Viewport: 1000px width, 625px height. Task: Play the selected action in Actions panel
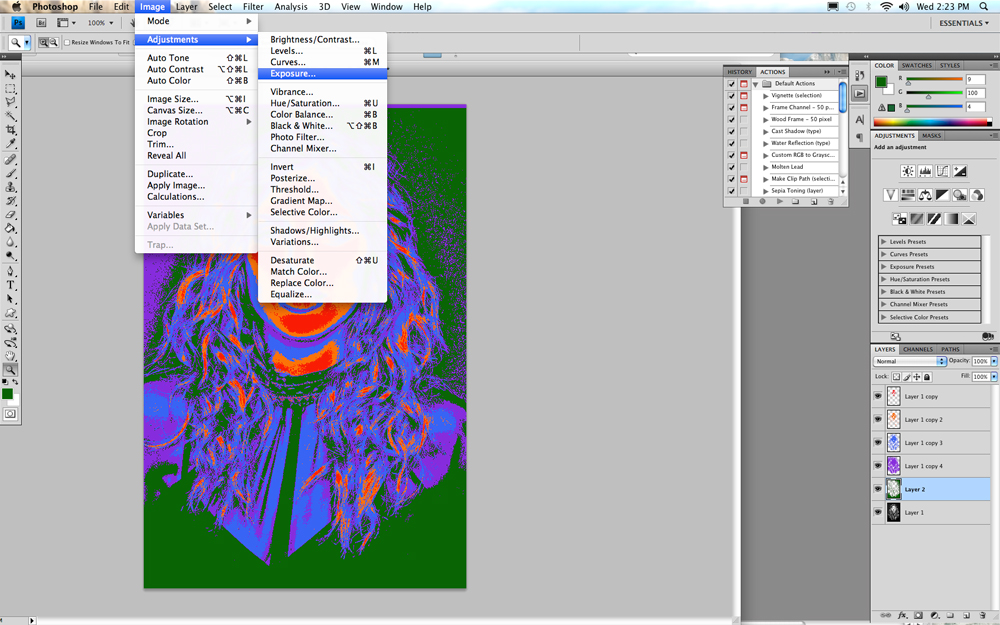coord(779,202)
